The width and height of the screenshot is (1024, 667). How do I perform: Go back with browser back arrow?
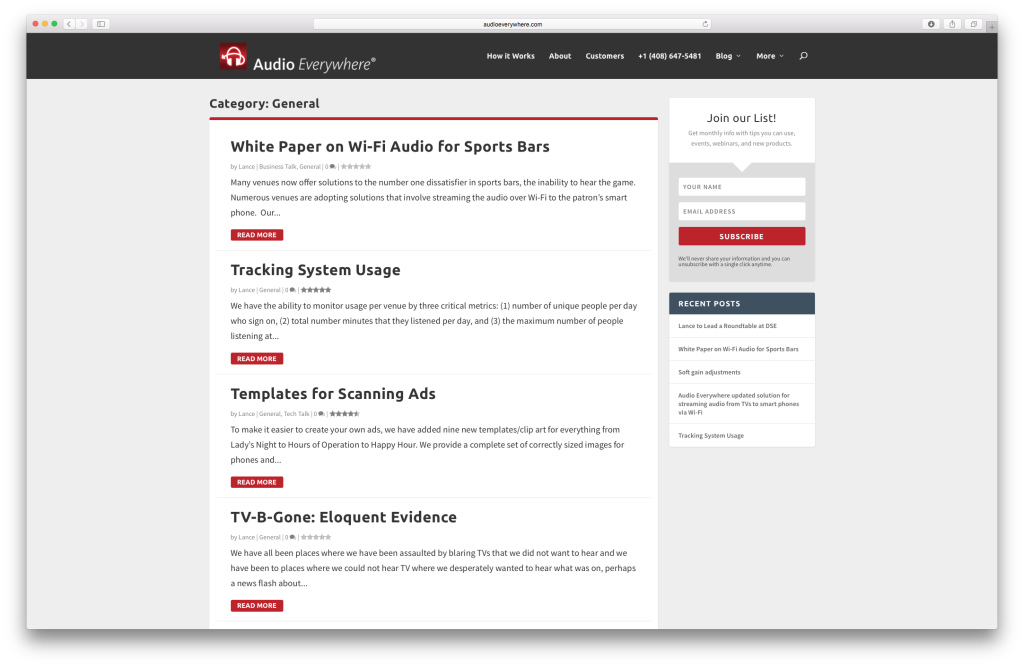(x=69, y=24)
